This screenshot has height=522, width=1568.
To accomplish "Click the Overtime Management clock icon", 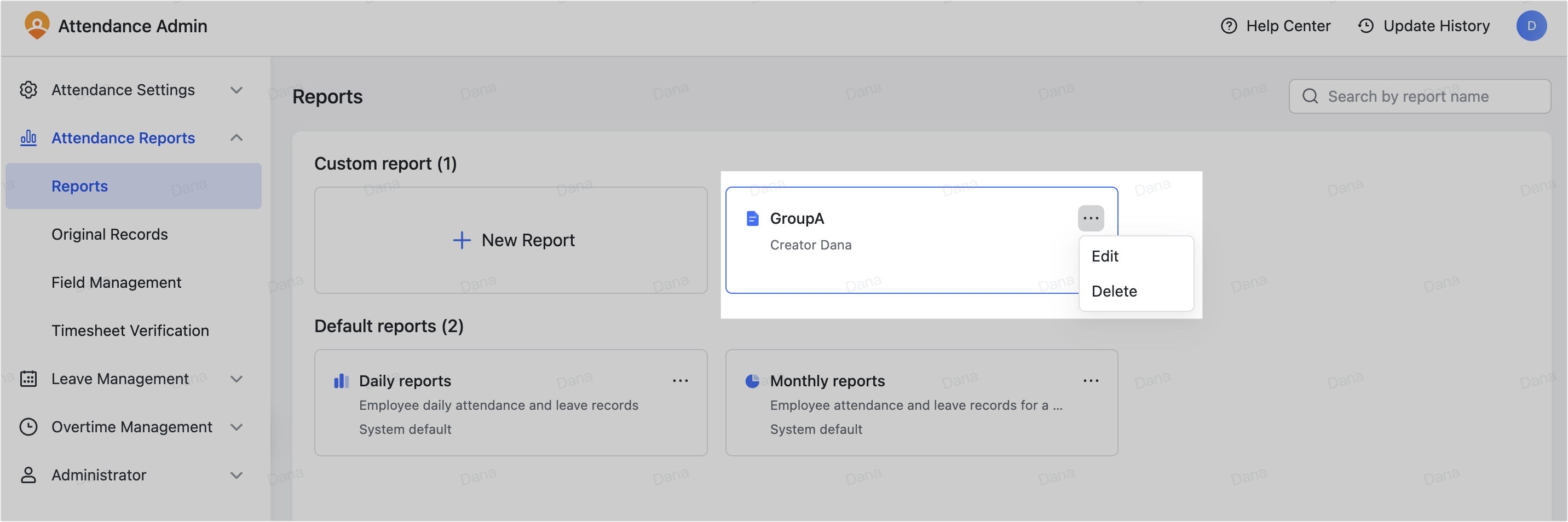I will point(28,426).
